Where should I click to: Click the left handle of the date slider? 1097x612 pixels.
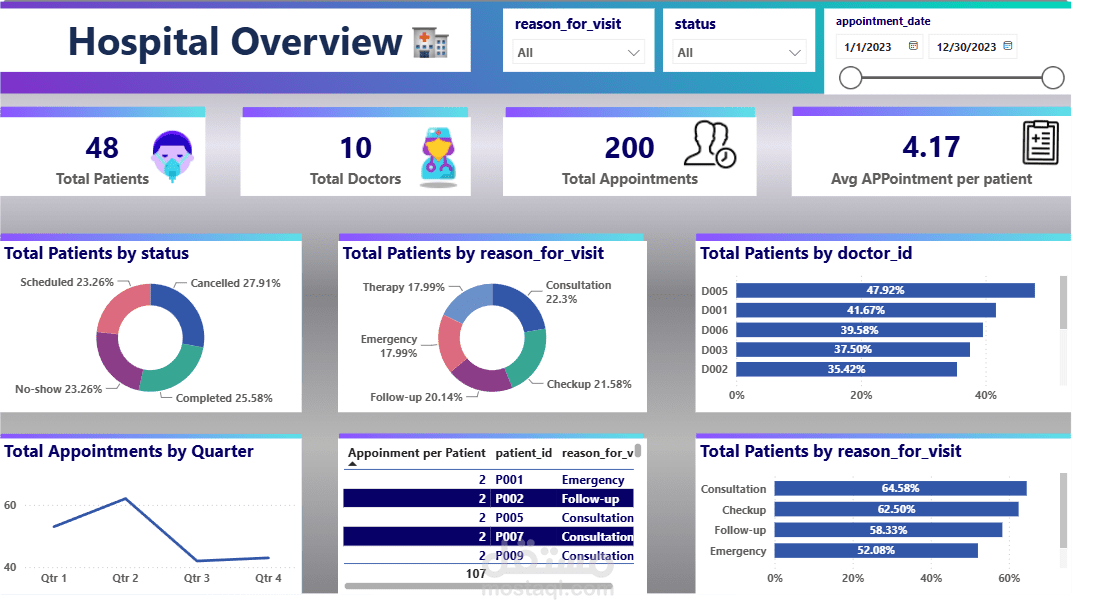[850, 78]
